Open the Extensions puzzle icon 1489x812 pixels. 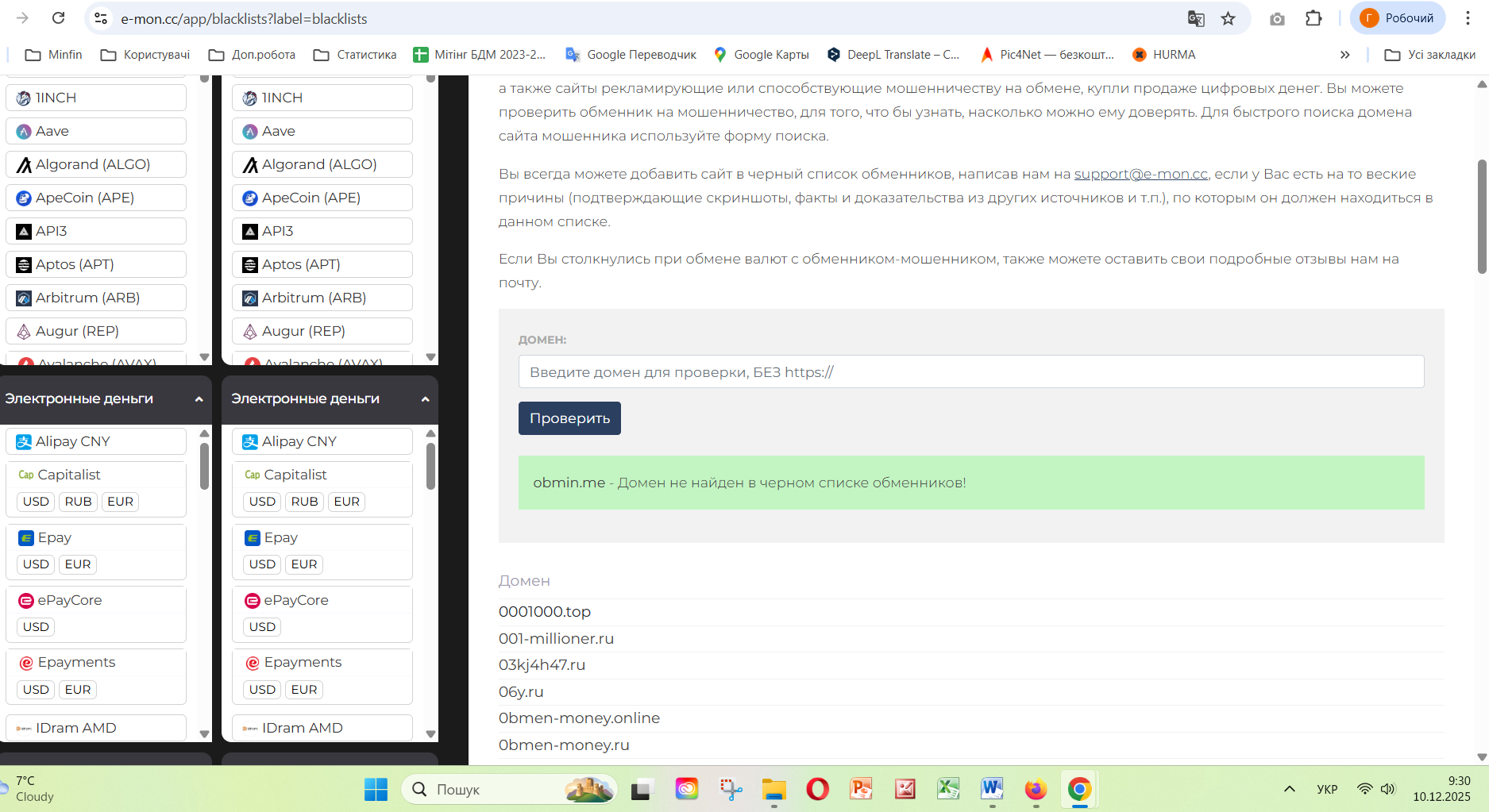tap(1313, 18)
